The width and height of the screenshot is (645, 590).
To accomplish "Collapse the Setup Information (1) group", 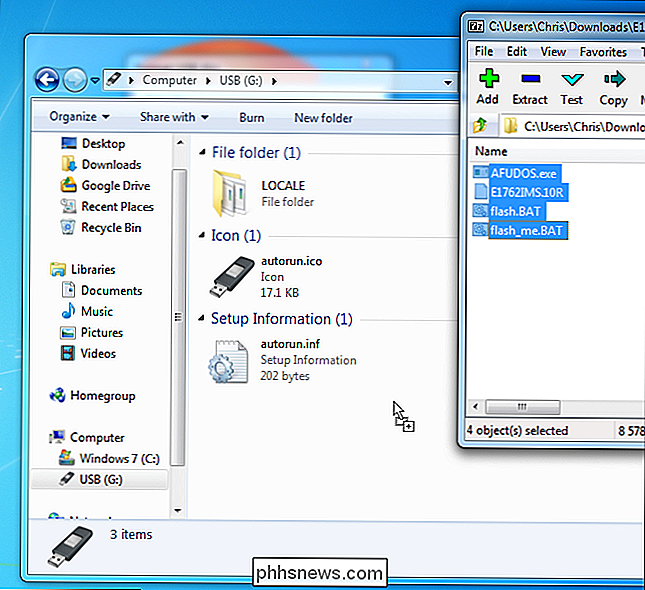I will 201,318.
